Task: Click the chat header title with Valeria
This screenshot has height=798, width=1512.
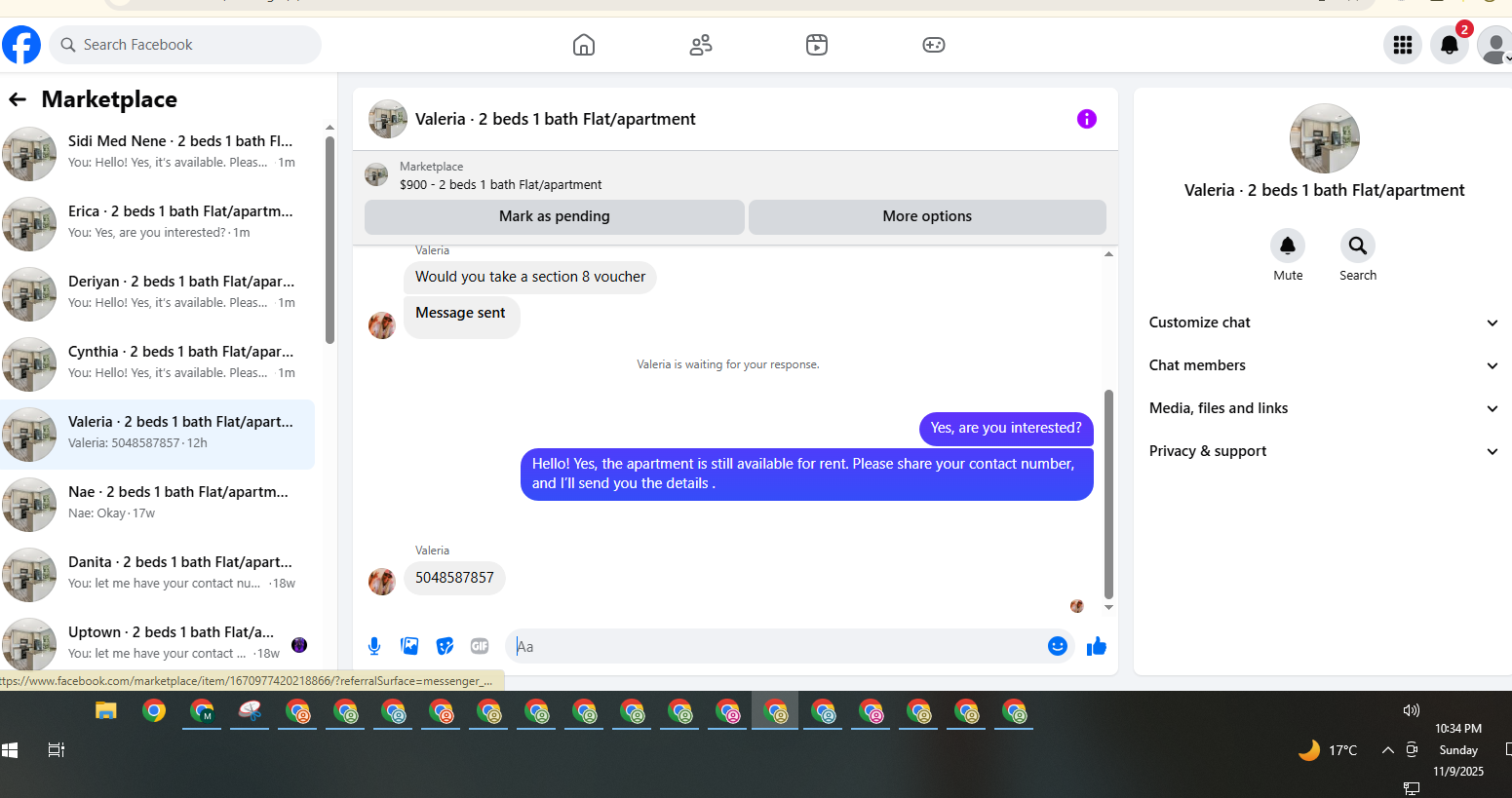Action: [555, 119]
